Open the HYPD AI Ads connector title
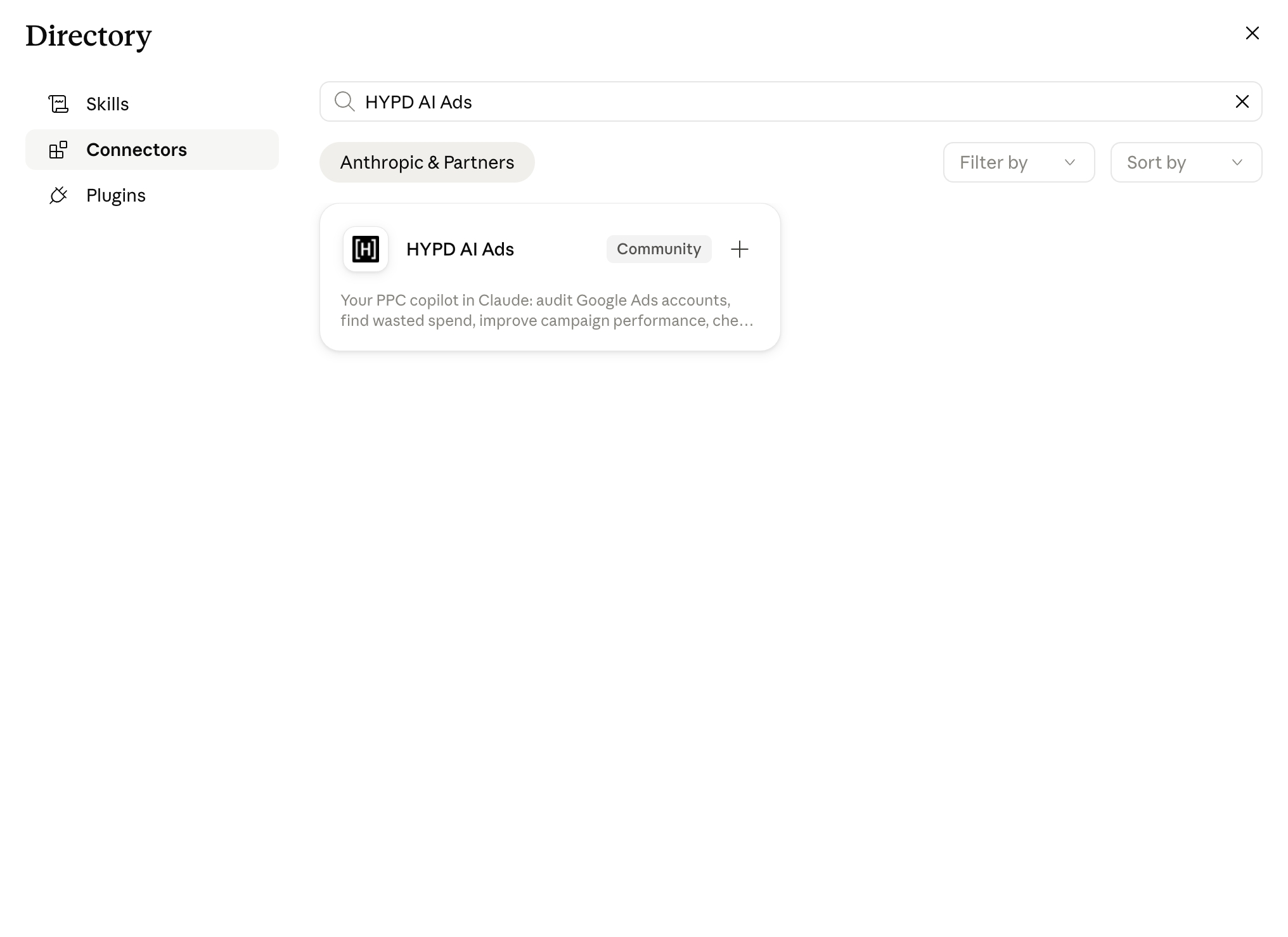Image resolution: width=1288 pixels, height=937 pixels. pyautogui.click(x=460, y=249)
